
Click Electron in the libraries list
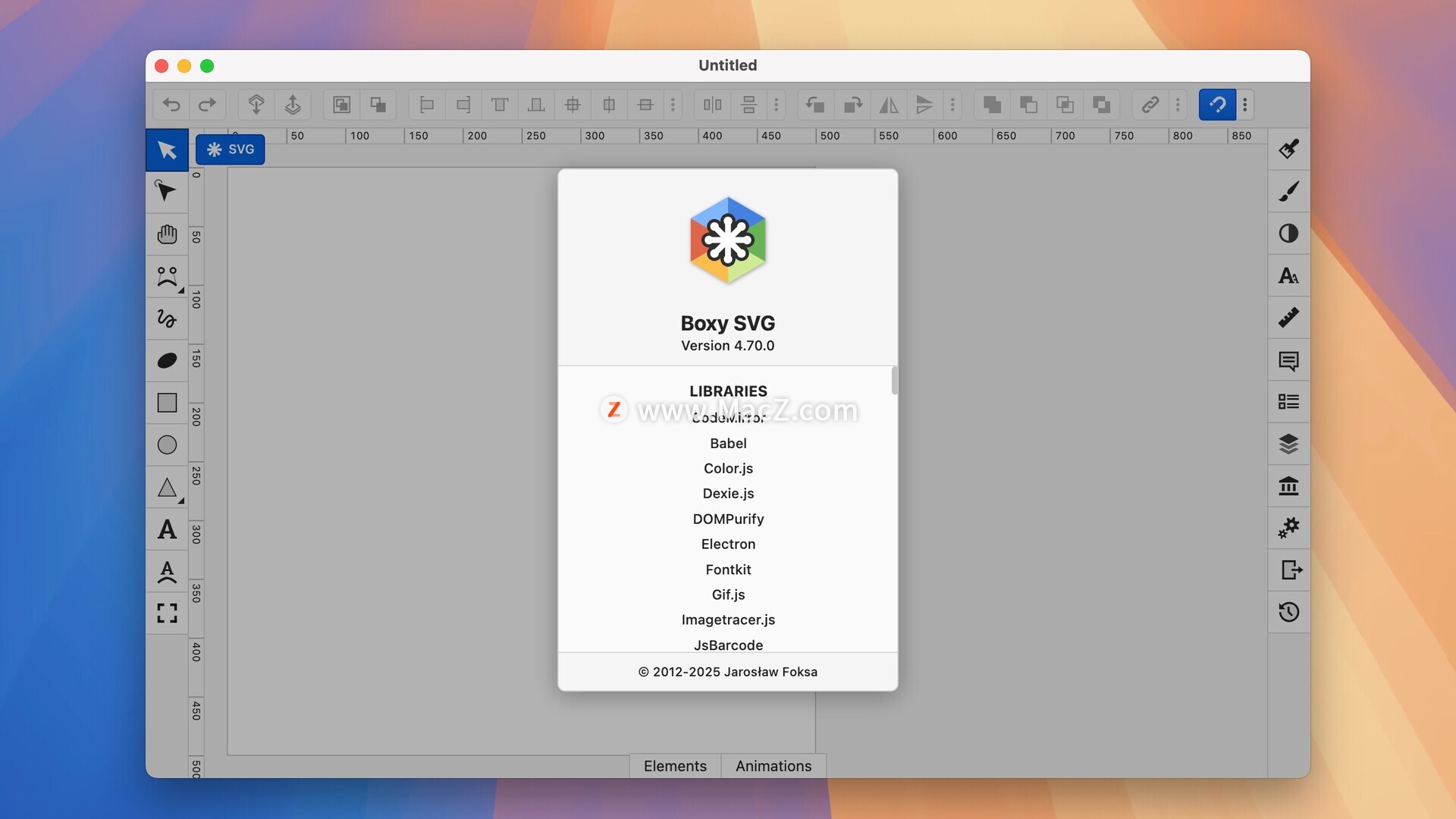click(x=728, y=544)
